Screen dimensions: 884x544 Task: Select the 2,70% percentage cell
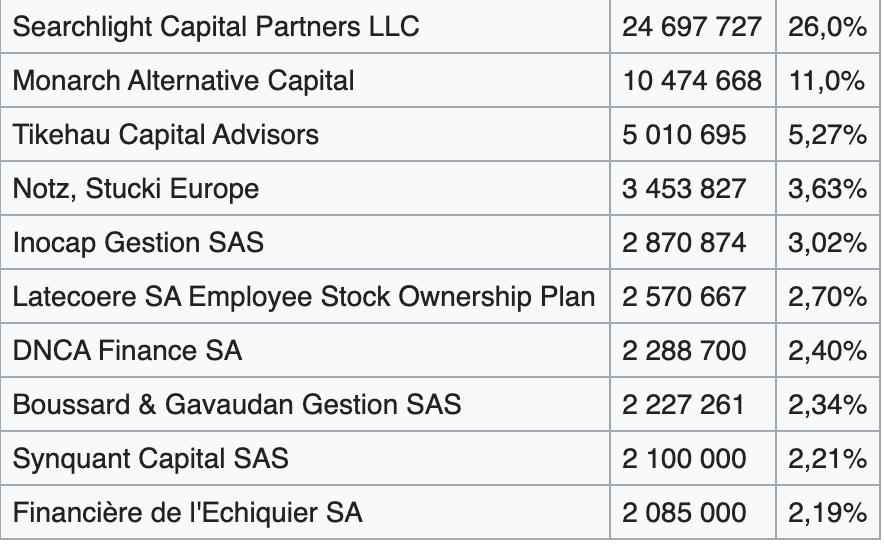[828, 296]
